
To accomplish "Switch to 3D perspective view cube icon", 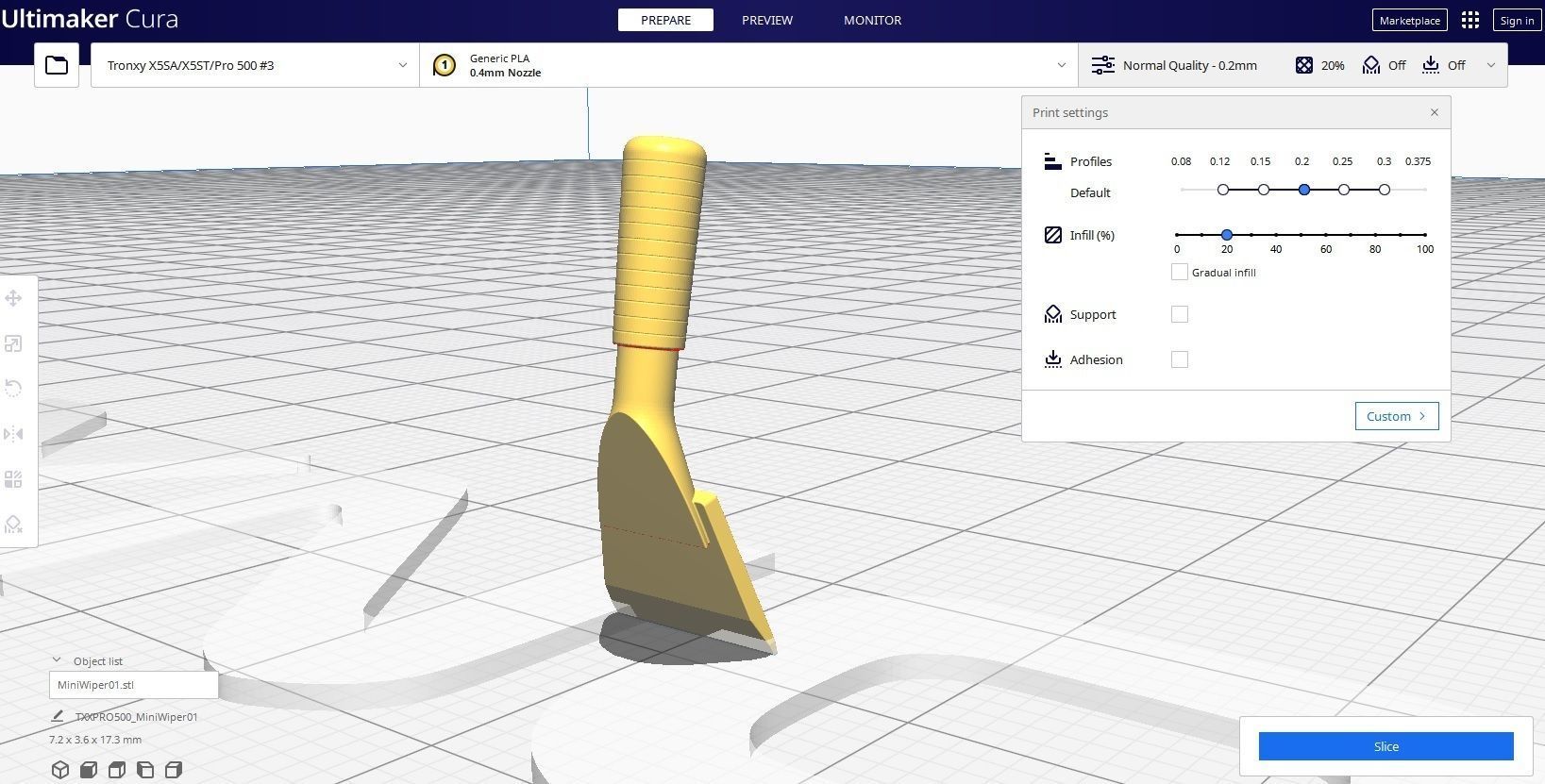I will pos(60,770).
